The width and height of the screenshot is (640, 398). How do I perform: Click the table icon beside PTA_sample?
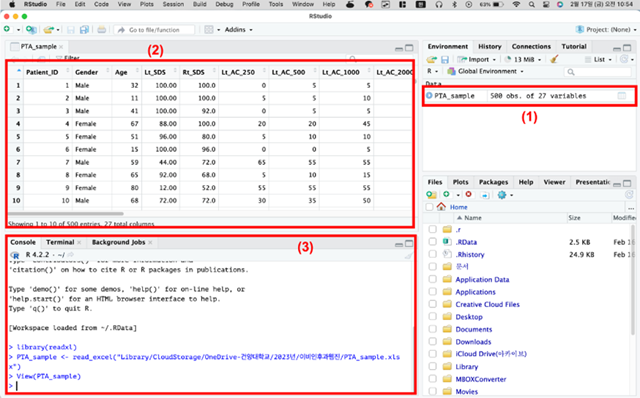[x=622, y=96]
